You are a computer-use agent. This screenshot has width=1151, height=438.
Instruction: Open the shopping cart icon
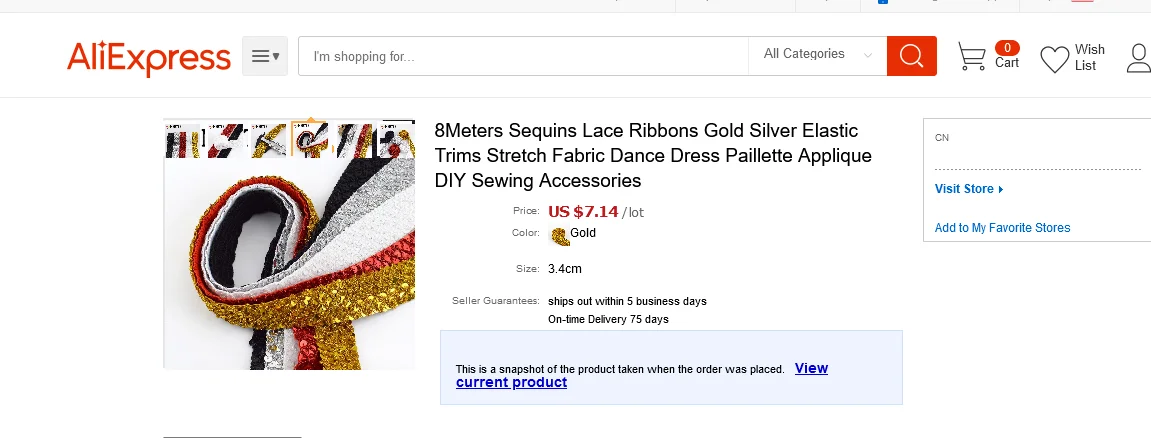click(971, 57)
